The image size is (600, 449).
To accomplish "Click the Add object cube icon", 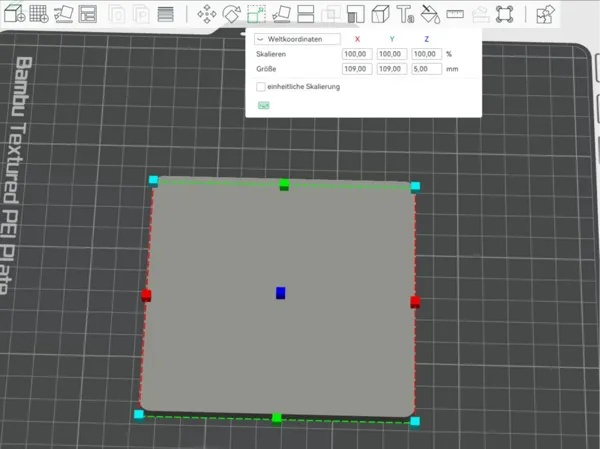I will (15, 14).
